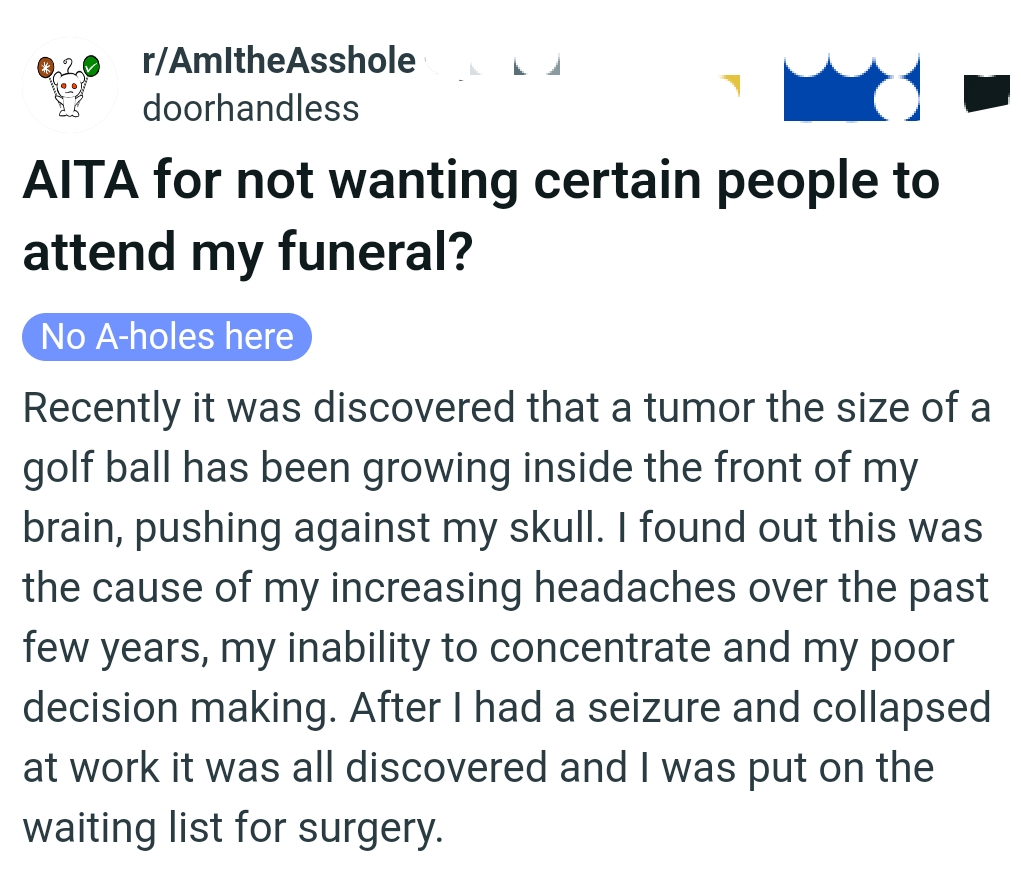1021x896 pixels.
Task: Open the post titled 'AITA for not wanting certain people...'
Action: point(482,215)
